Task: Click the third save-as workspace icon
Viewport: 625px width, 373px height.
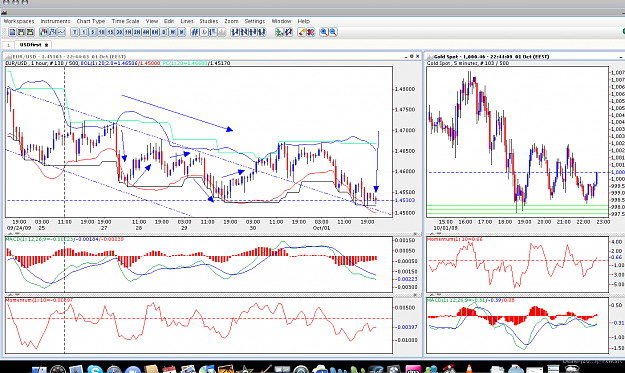Action: (x=30, y=32)
